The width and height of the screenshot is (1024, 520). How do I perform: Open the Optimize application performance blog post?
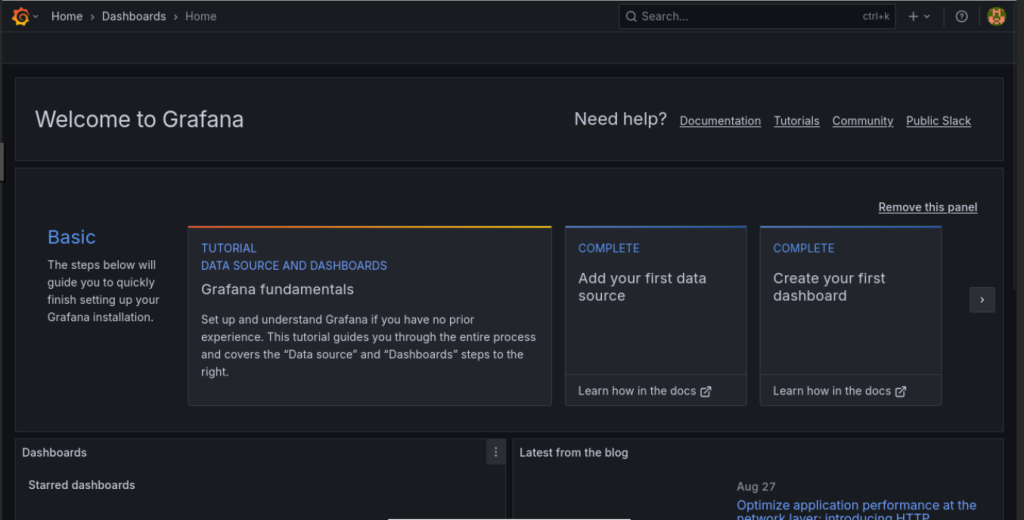coord(856,510)
